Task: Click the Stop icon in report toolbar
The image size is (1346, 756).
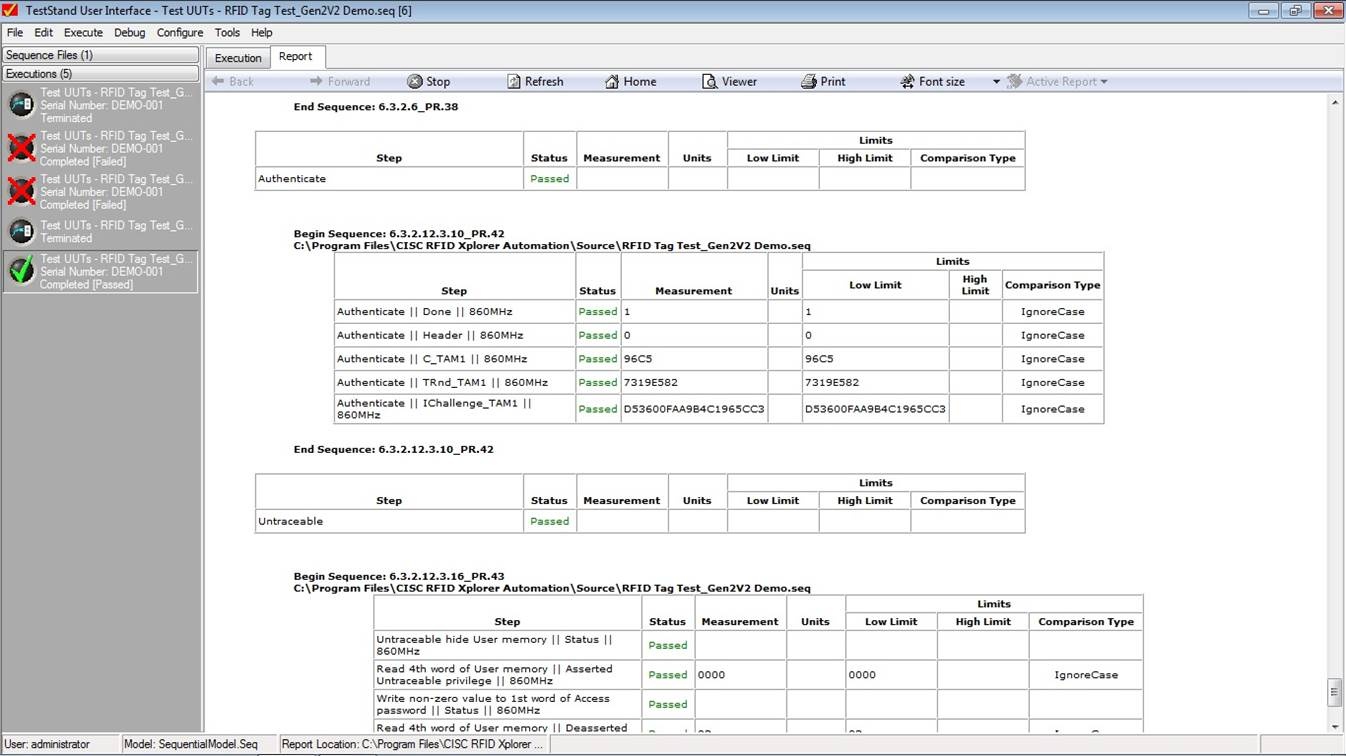Action: point(415,82)
